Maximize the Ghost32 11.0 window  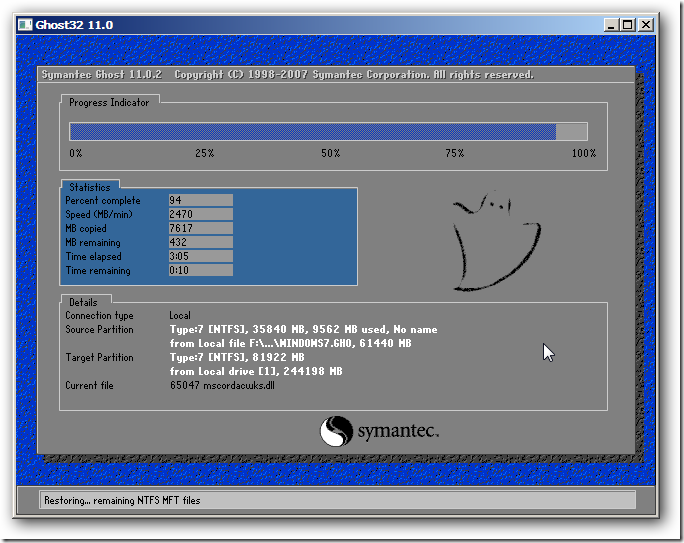pyautogui.click(x=628, y=25)
